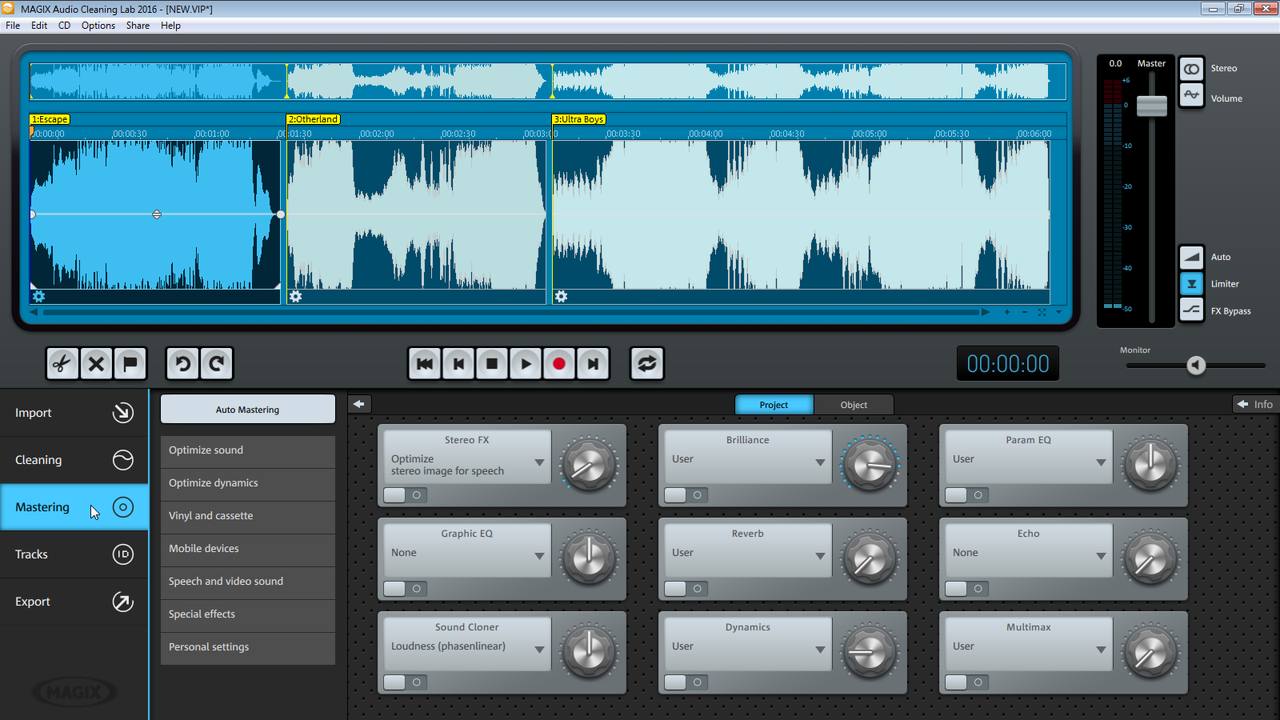Click the scissors cut tool icon
This screenshot has width=1280, height=720.
(x=62, y=364)
